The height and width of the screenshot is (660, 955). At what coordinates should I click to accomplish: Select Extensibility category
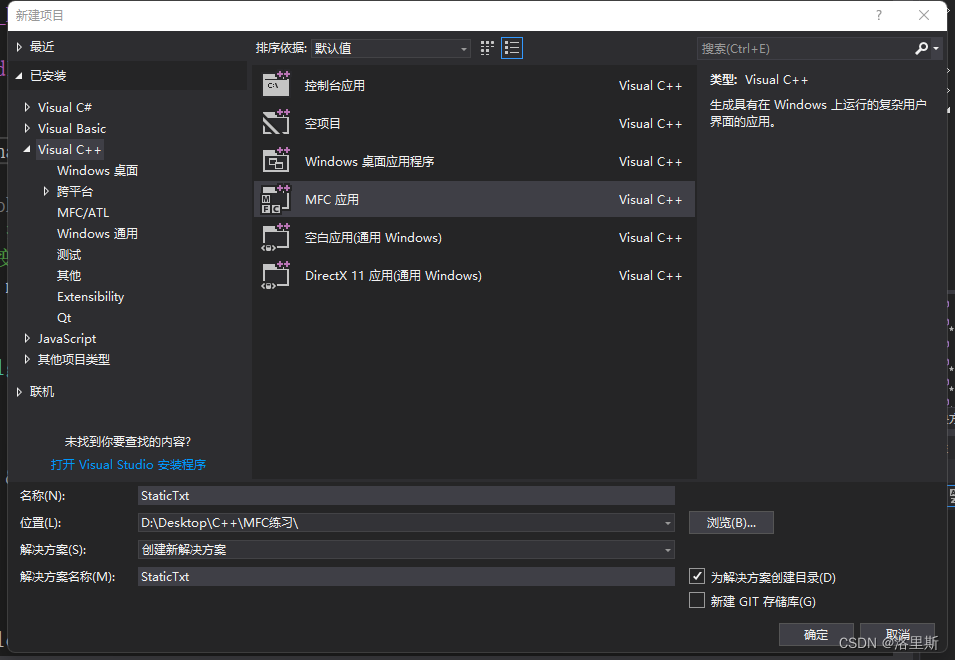pos(90,297)
